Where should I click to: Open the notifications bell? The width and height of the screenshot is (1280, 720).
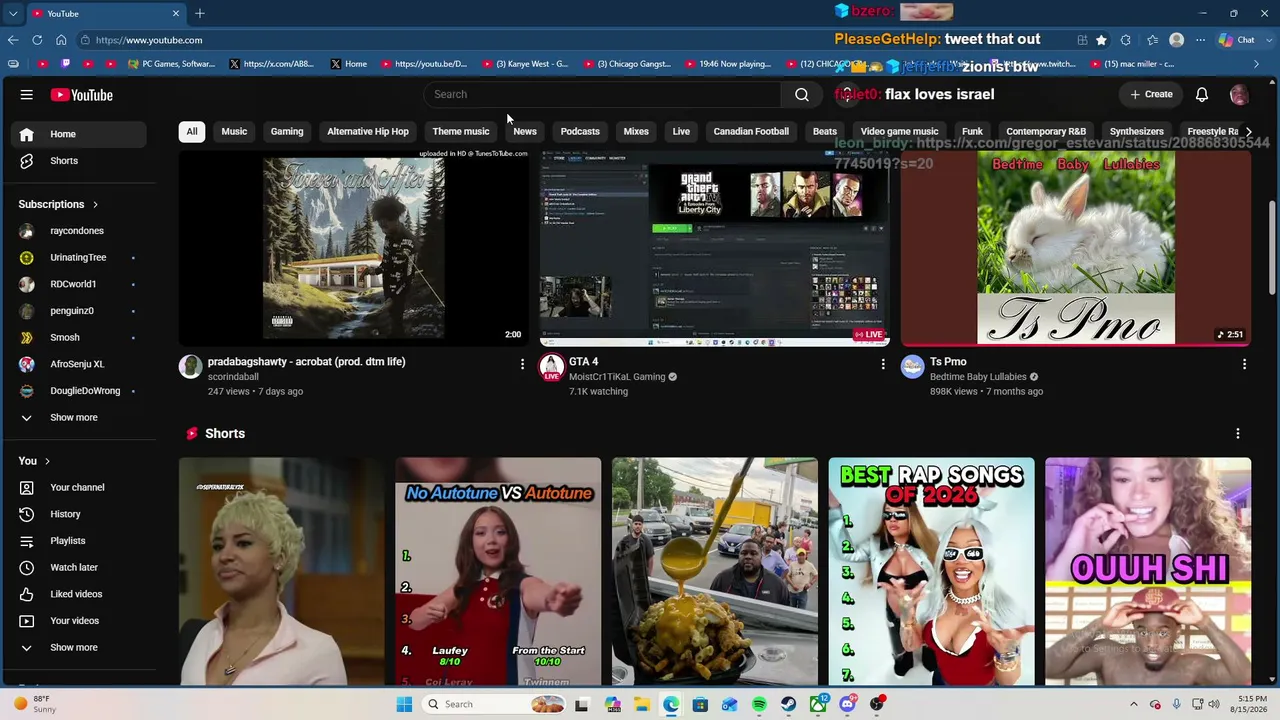click(x=1202, y=94)
